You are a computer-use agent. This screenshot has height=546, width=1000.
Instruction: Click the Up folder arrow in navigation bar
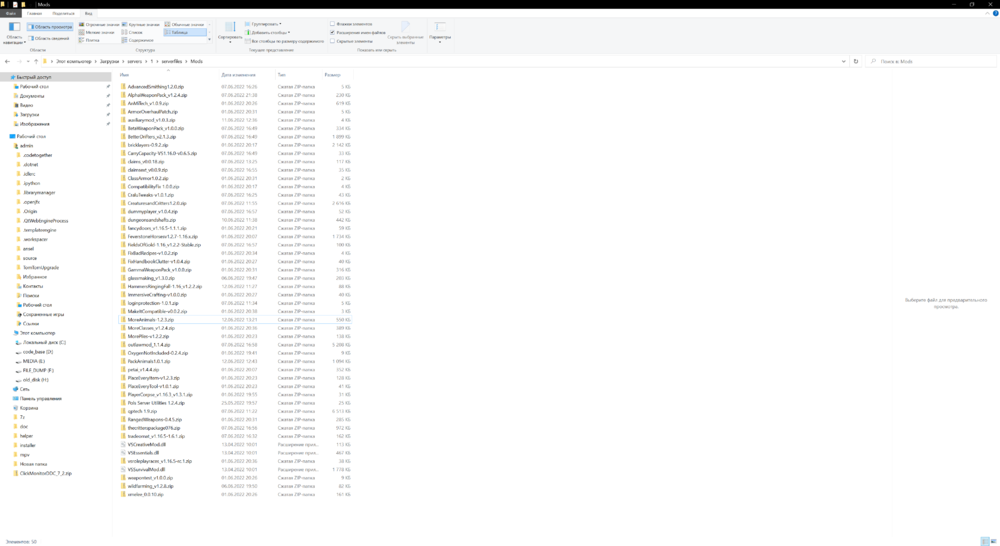[x=36, y=61]
